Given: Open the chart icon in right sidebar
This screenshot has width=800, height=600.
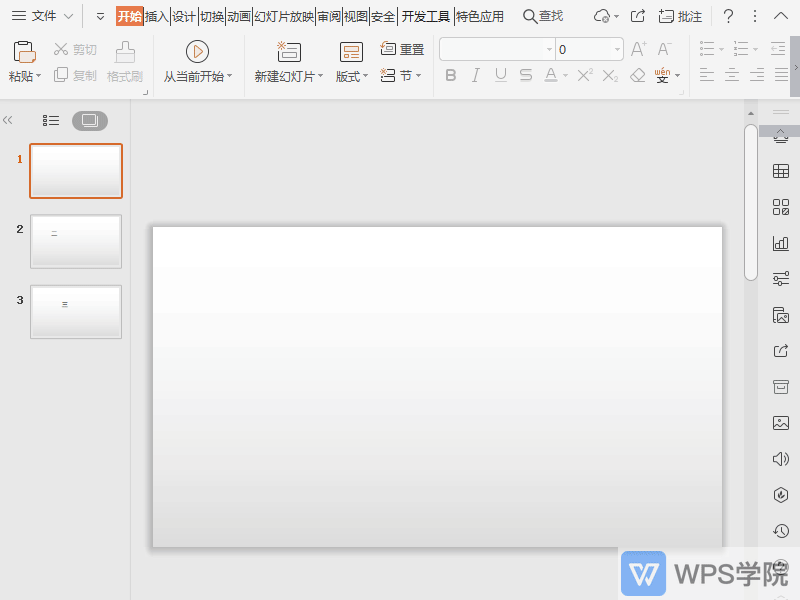Looking at the screenshot, I should click(x=781, y=243).
